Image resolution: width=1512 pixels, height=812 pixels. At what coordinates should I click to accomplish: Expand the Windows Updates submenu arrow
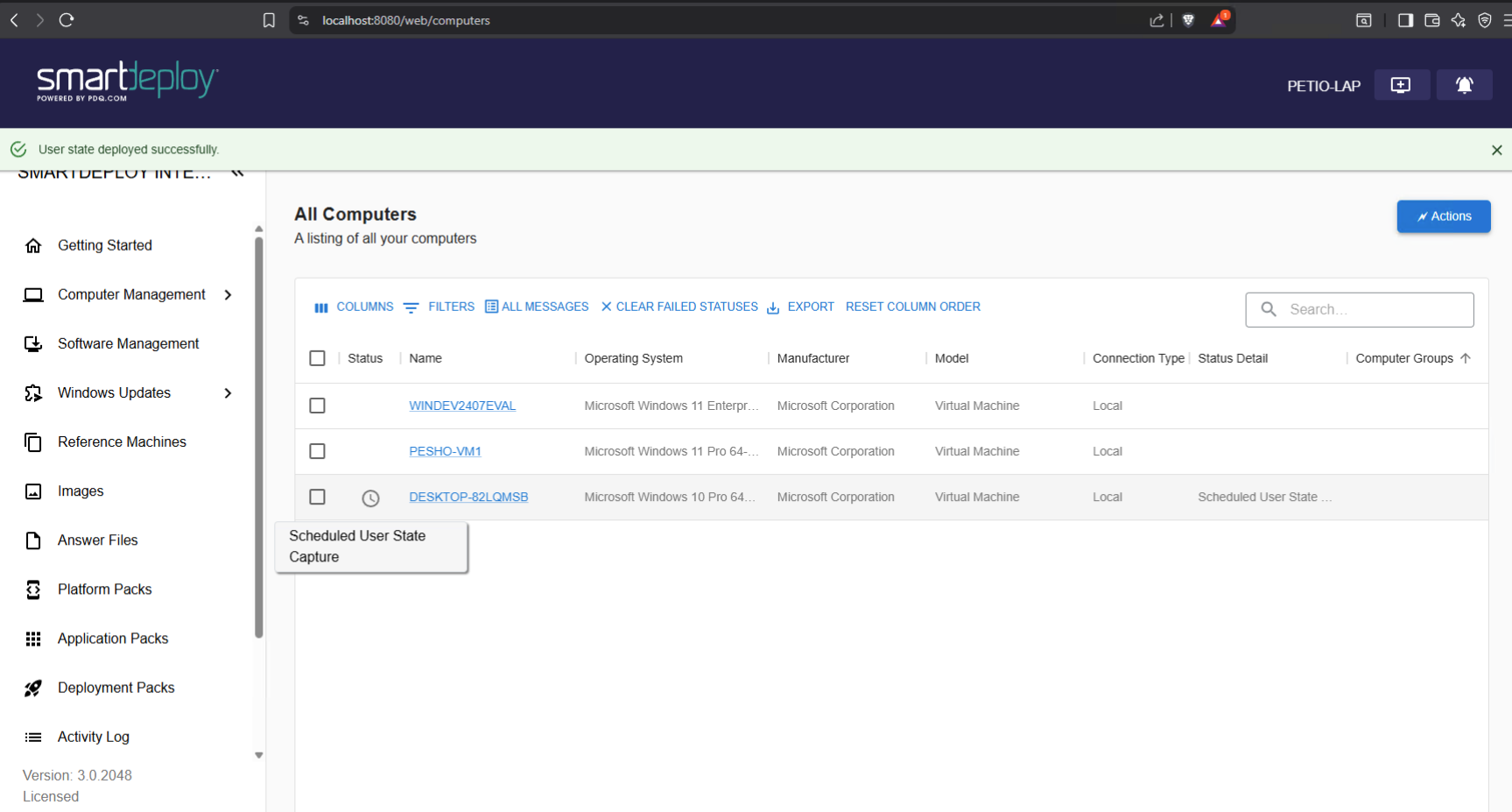point(228,393)
